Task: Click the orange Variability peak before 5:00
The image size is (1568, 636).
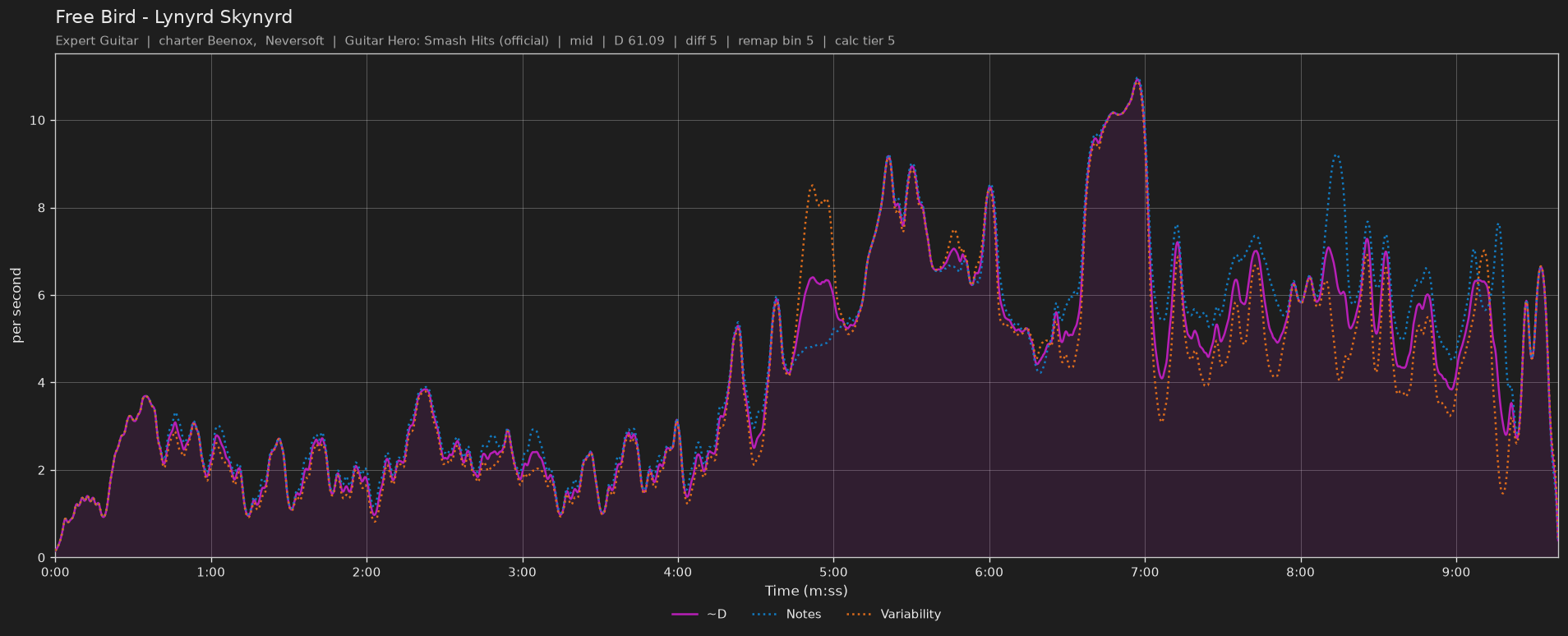Action: [813, 186]
